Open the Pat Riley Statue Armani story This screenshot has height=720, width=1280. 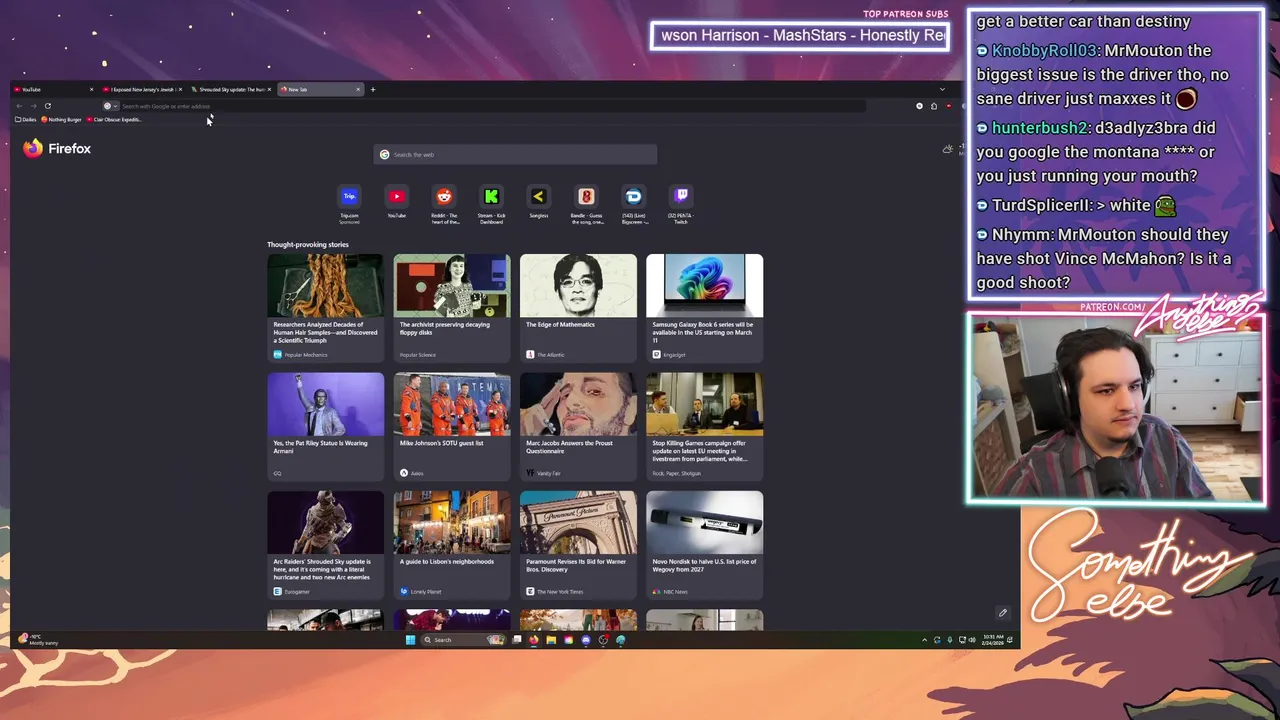click(325, 427)
